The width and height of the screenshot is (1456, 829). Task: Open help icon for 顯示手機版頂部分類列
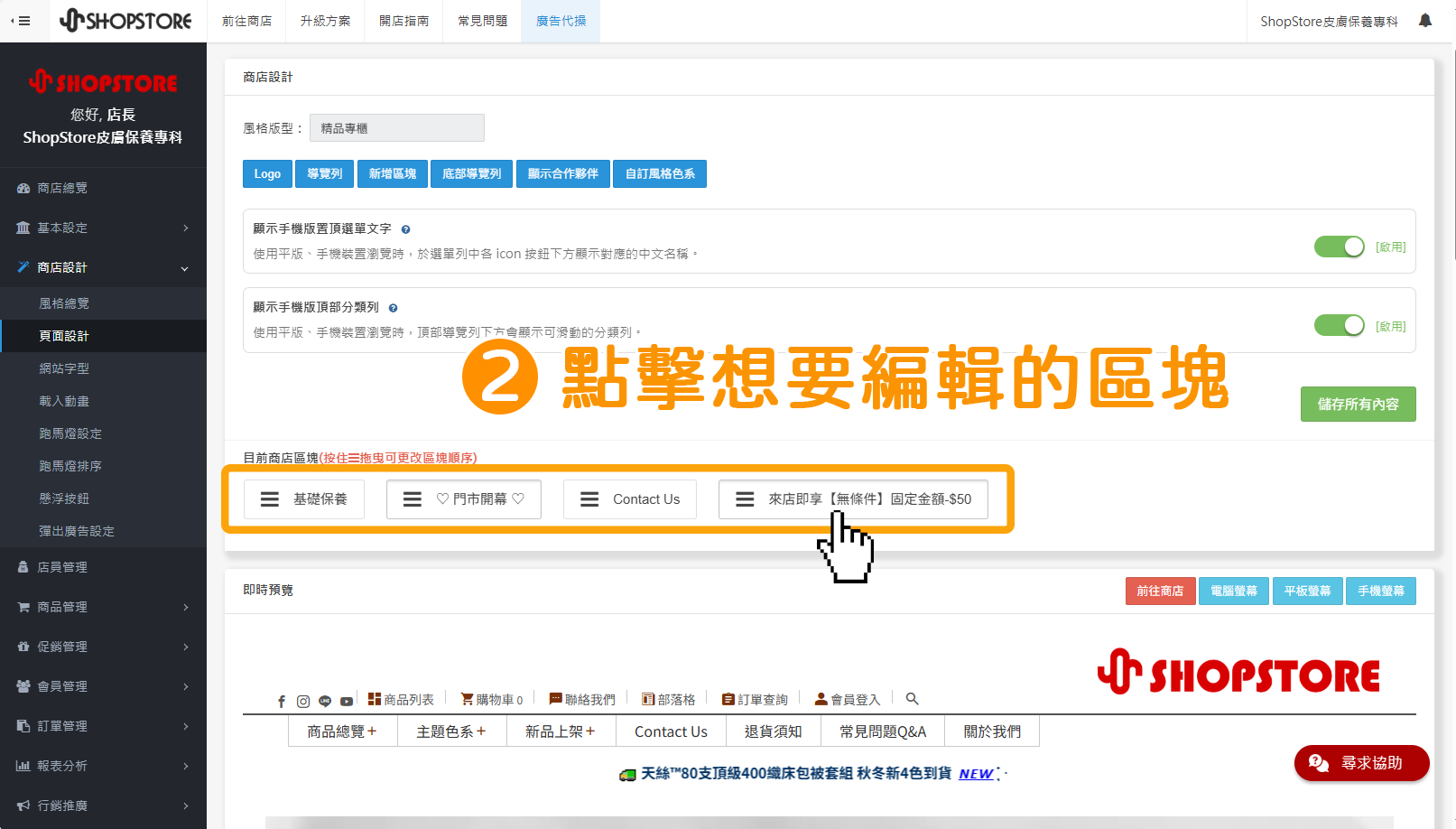tap(393, 308)
